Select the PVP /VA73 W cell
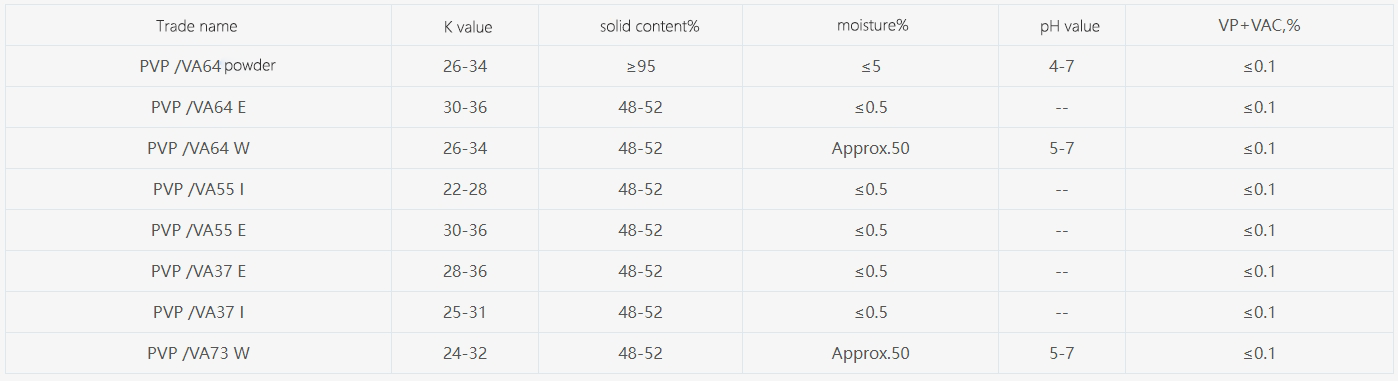The image size is (1398, 381). coord(198,353)
